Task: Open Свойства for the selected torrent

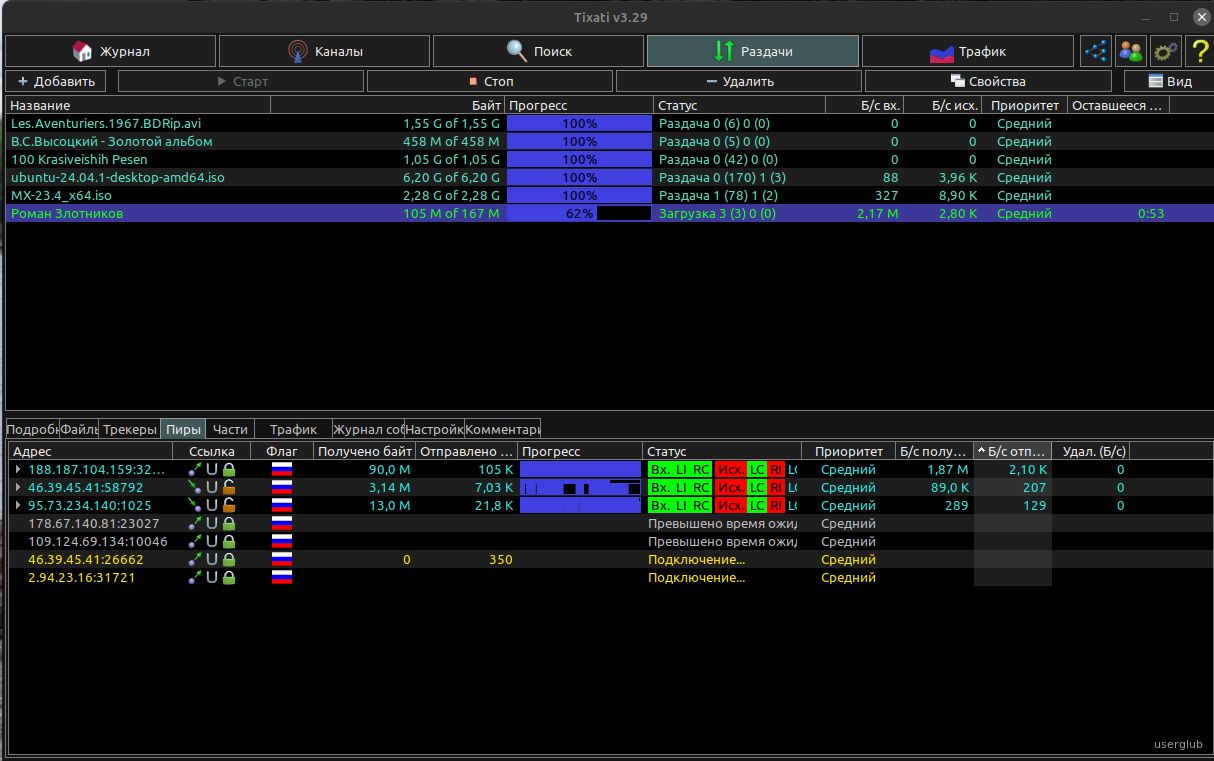Action: tap(988, 82)
